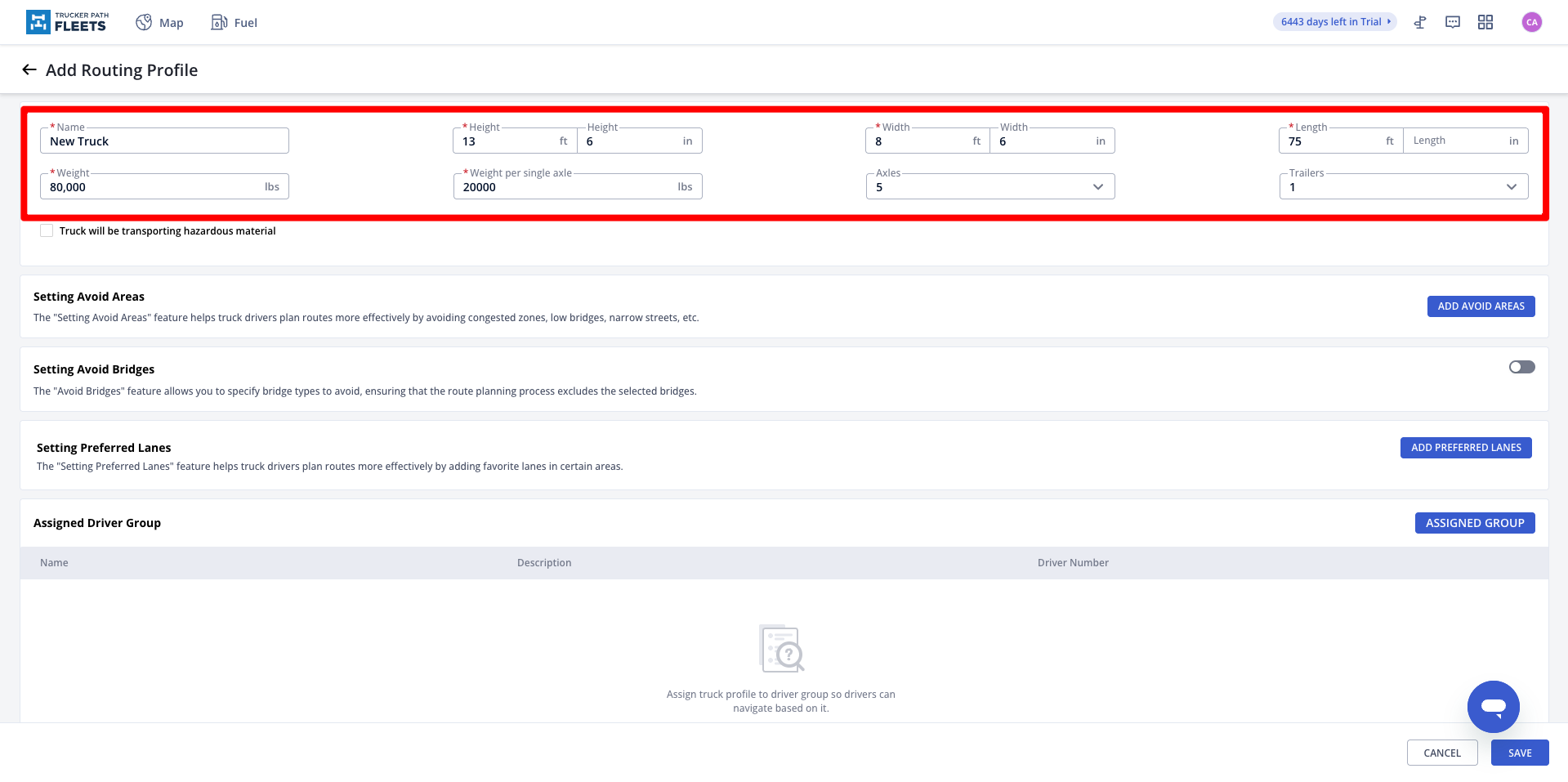
Task: Click the Name input field
Action: pyautogui.click(x=164, y=141)
